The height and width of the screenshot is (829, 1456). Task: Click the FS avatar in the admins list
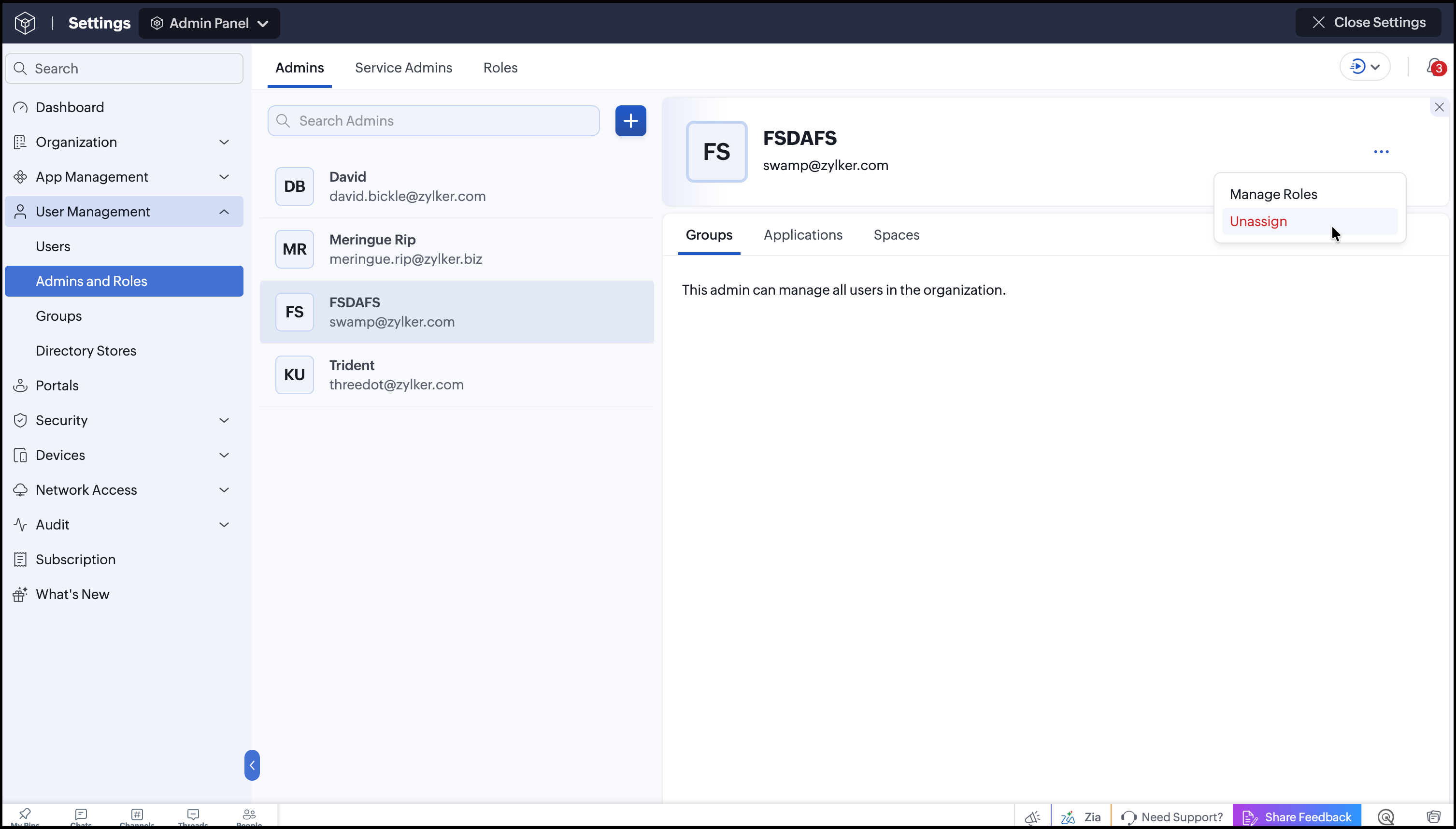[294, 312]
